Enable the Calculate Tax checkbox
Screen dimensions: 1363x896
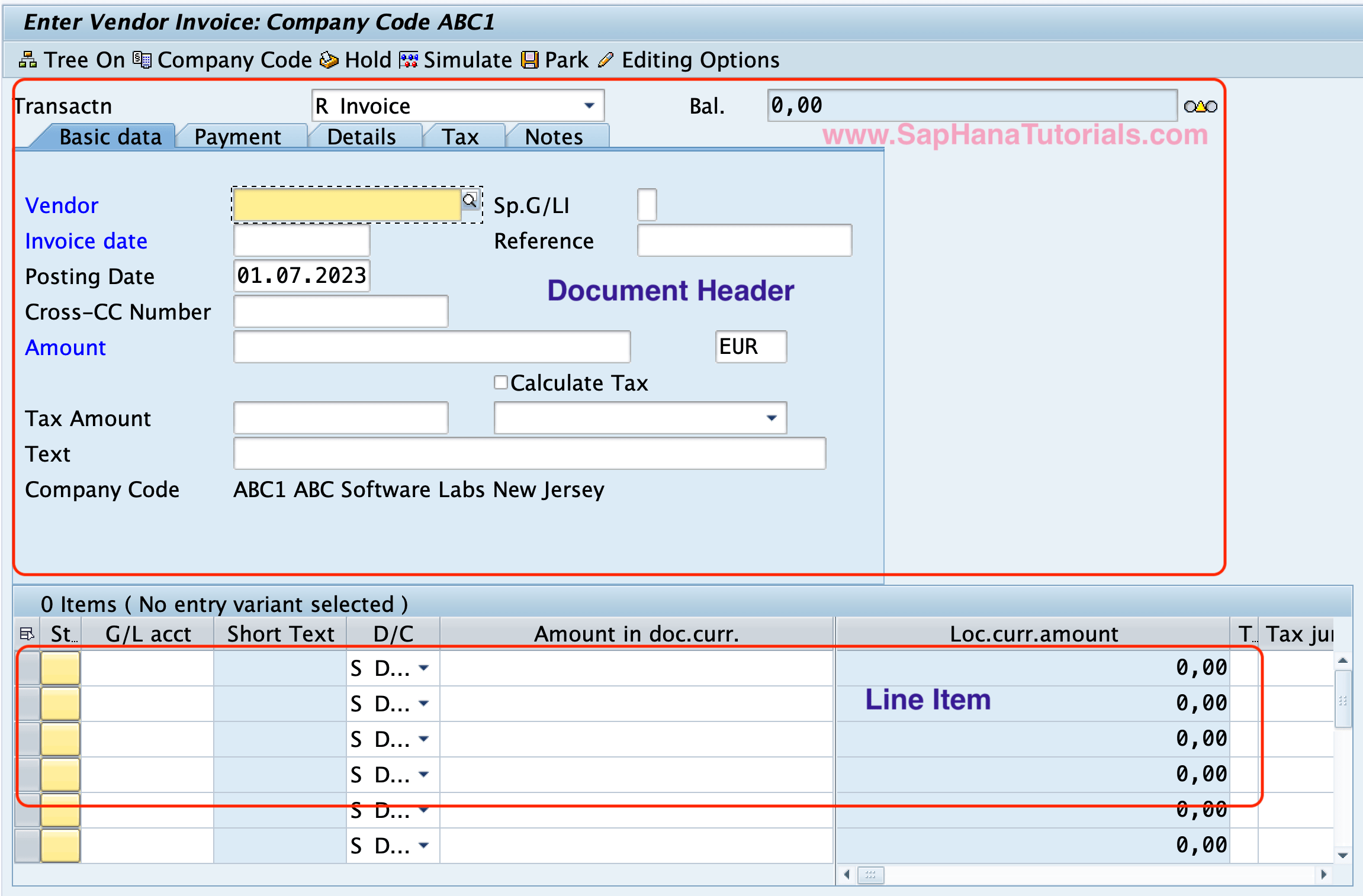pos(501,382)
